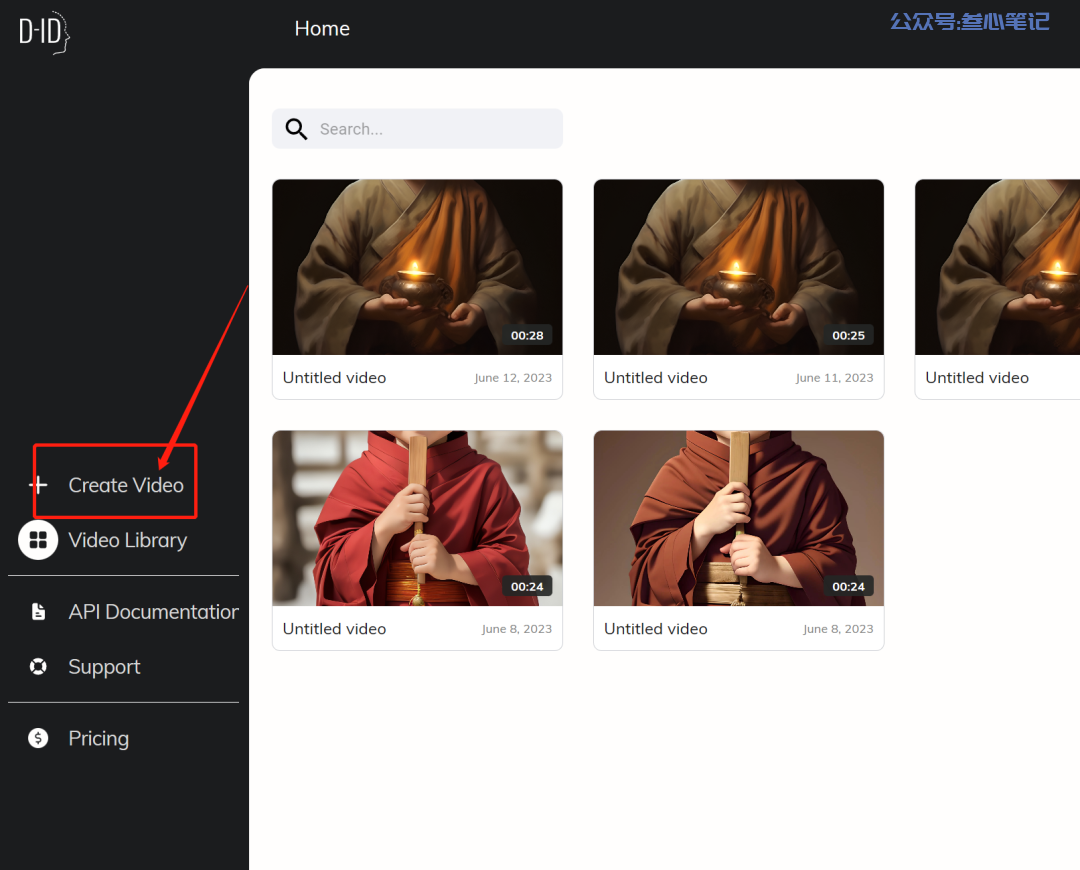Click the API Documentation file icon
Screen dimensions: 1080x870
tap(39, 612)
